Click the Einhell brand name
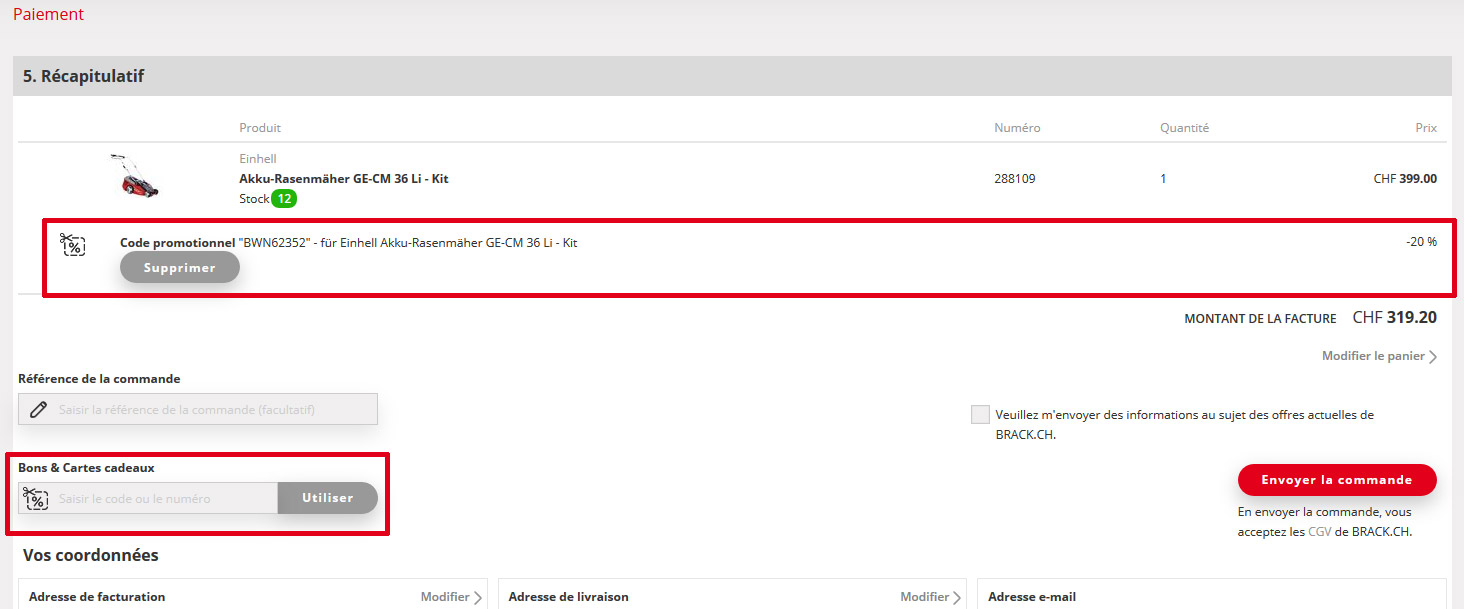Image resolution: width=1464 pixels, height=609 pixels. pos(258,159)
